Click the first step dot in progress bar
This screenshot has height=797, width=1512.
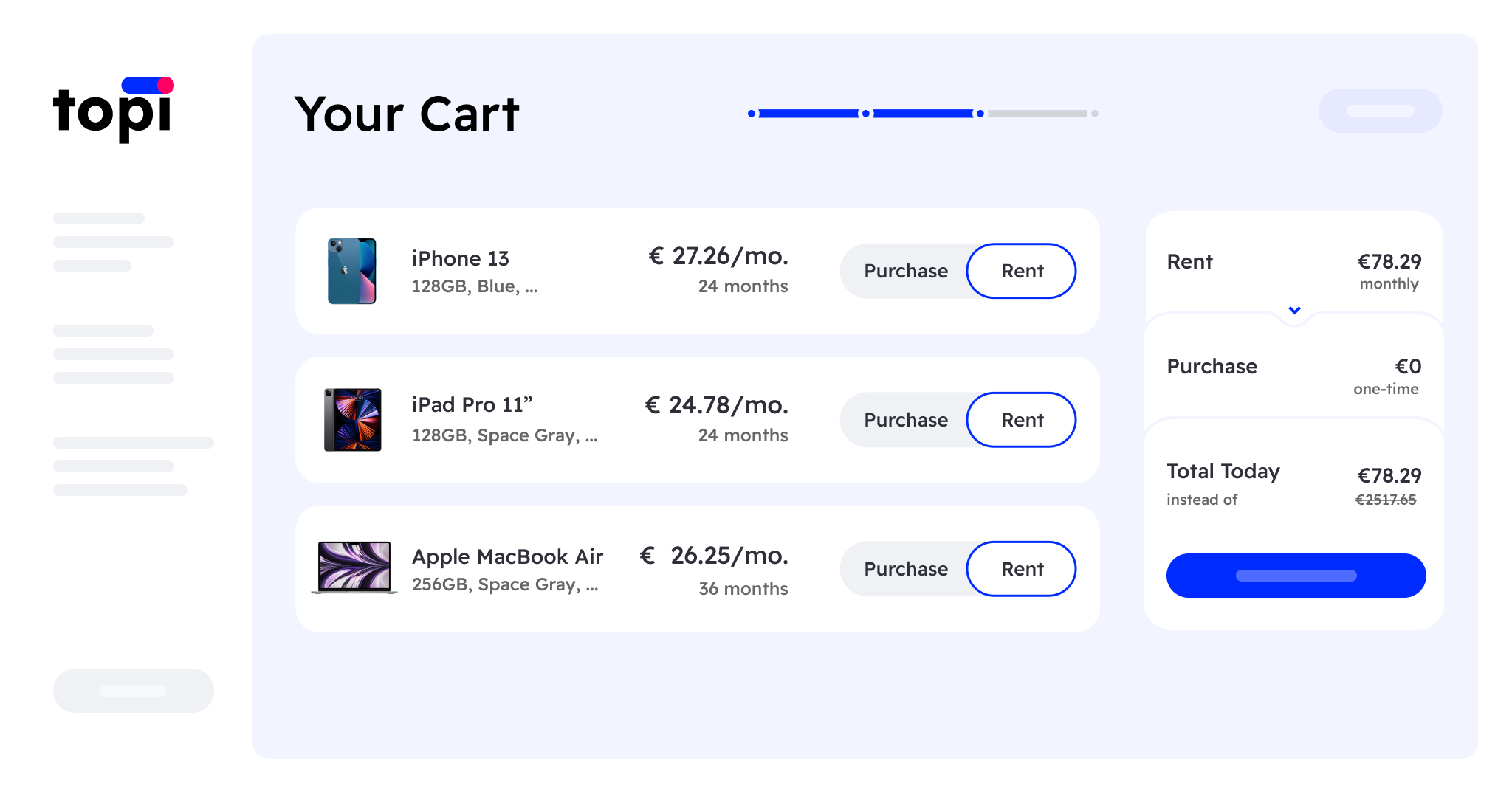752,114
